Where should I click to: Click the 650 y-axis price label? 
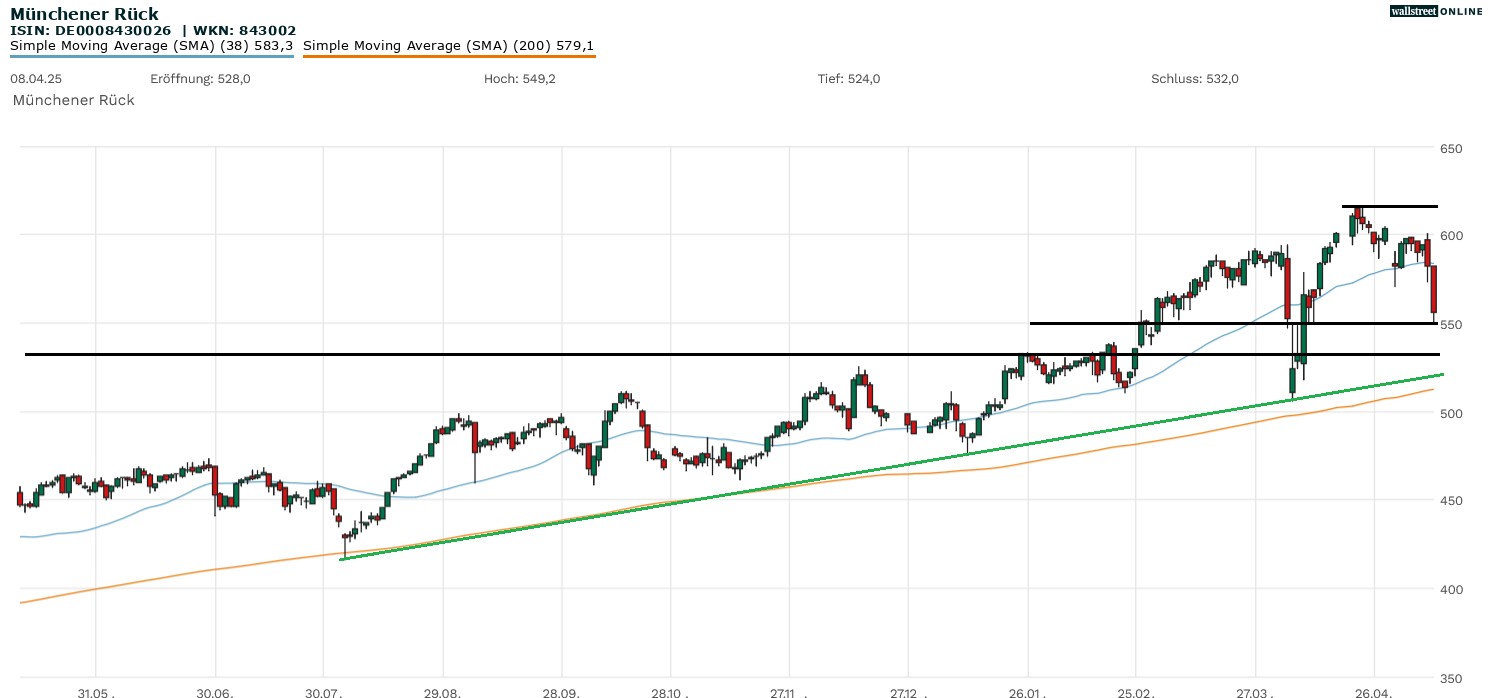(x=1451, y=149)
